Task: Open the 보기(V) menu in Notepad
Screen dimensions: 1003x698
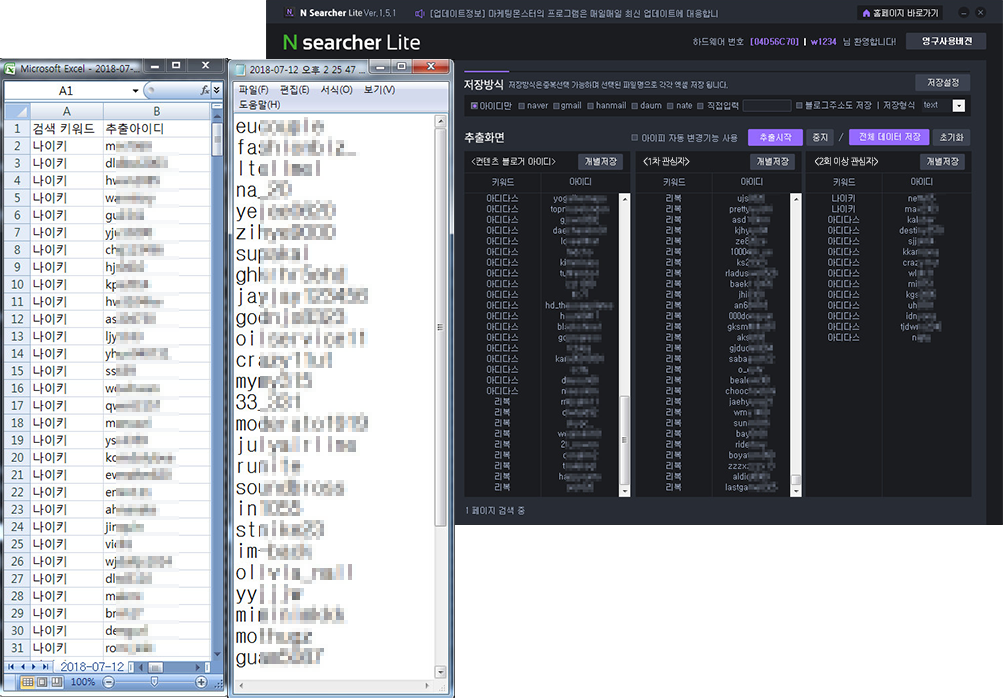Action: [379, 90]
